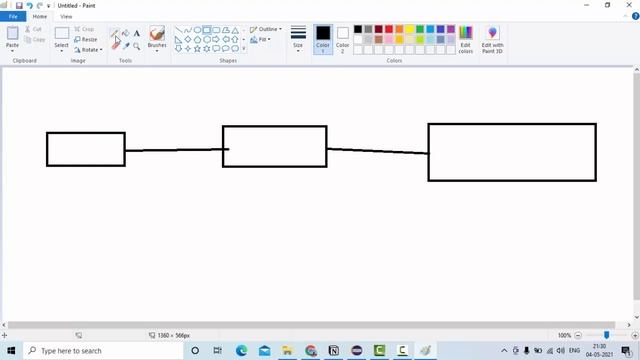Pick the green color swatch
This screenshot has height=360, width=640.
click(420, 29)
